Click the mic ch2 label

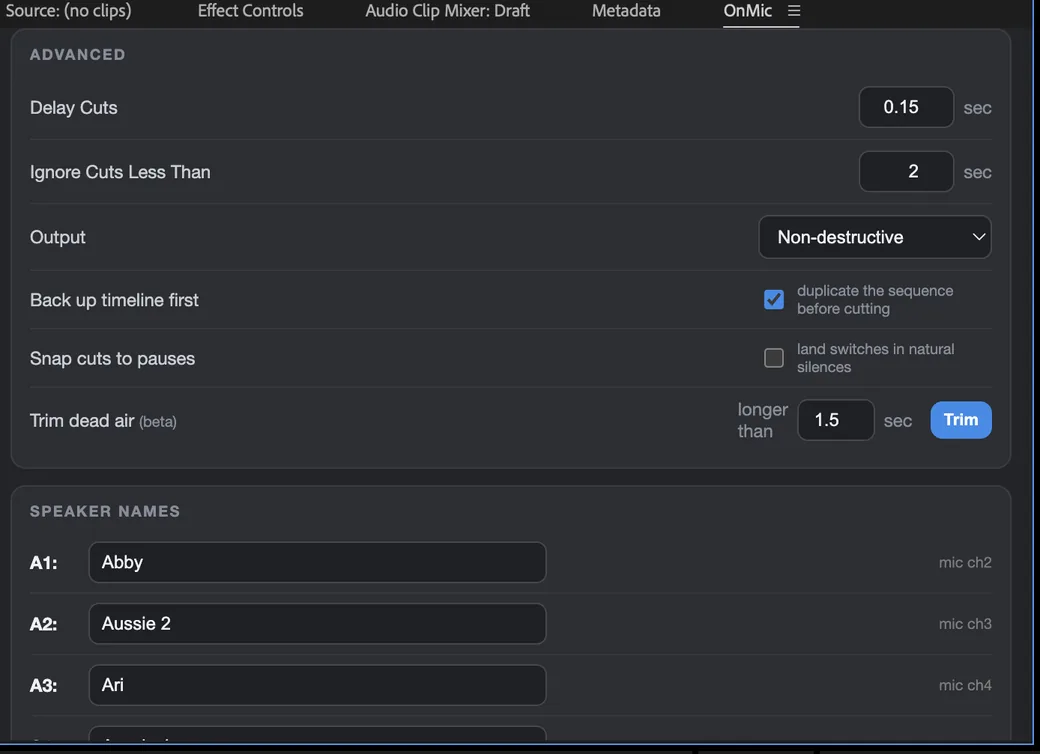click(965, 562)
